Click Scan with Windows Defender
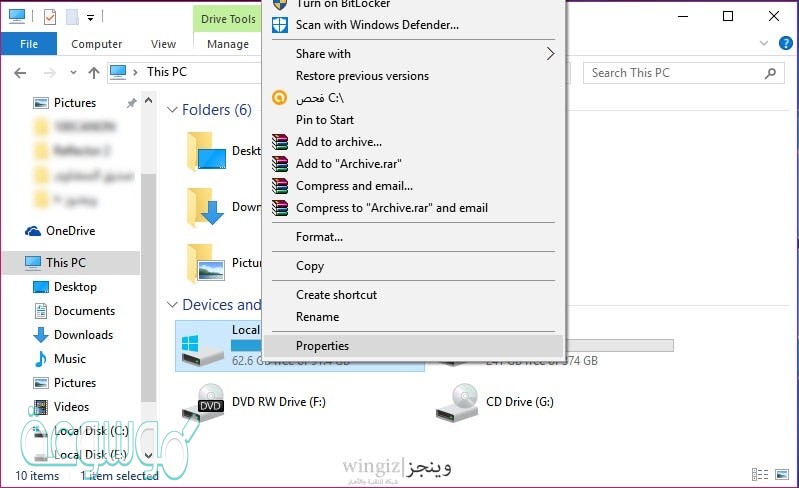Image resolution: width=799 pixels, height=488 pixels. (x=377, y=24)
